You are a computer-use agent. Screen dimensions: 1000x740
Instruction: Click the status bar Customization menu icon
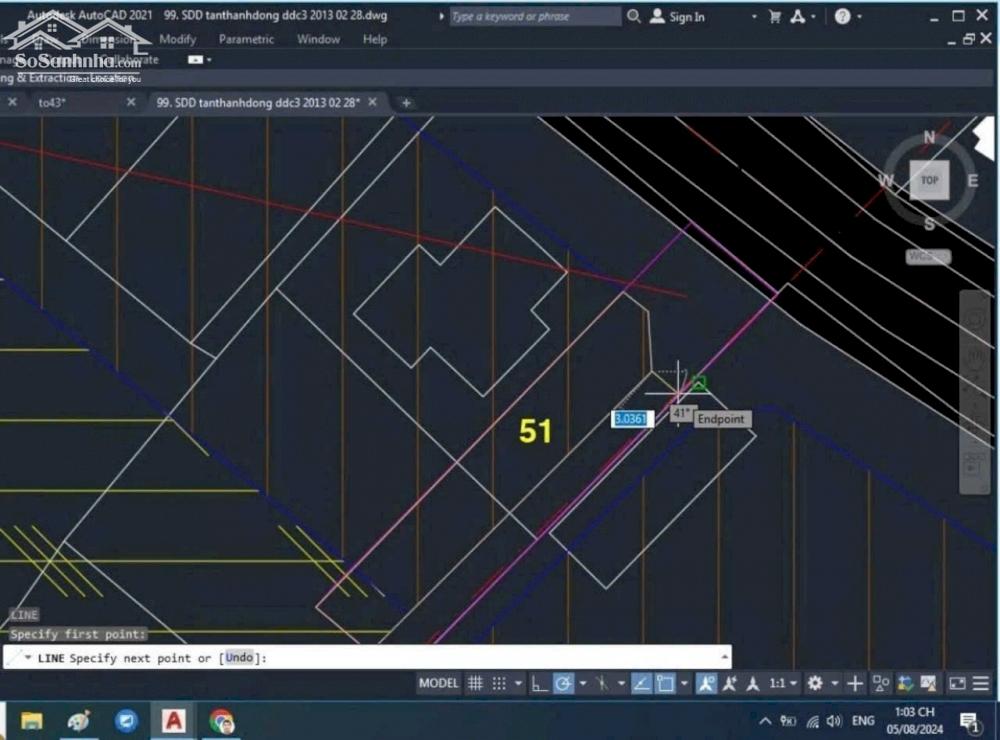click(980, 684)
